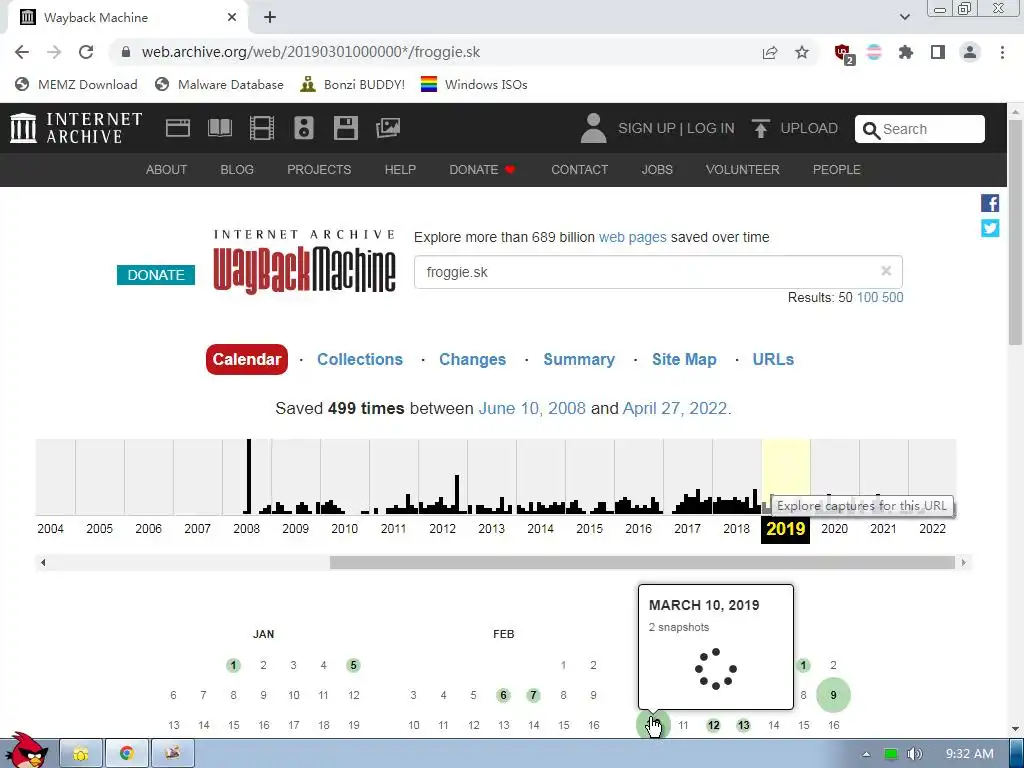
Task: Switch to the Collections tab
Action: [x=360, y=359]
